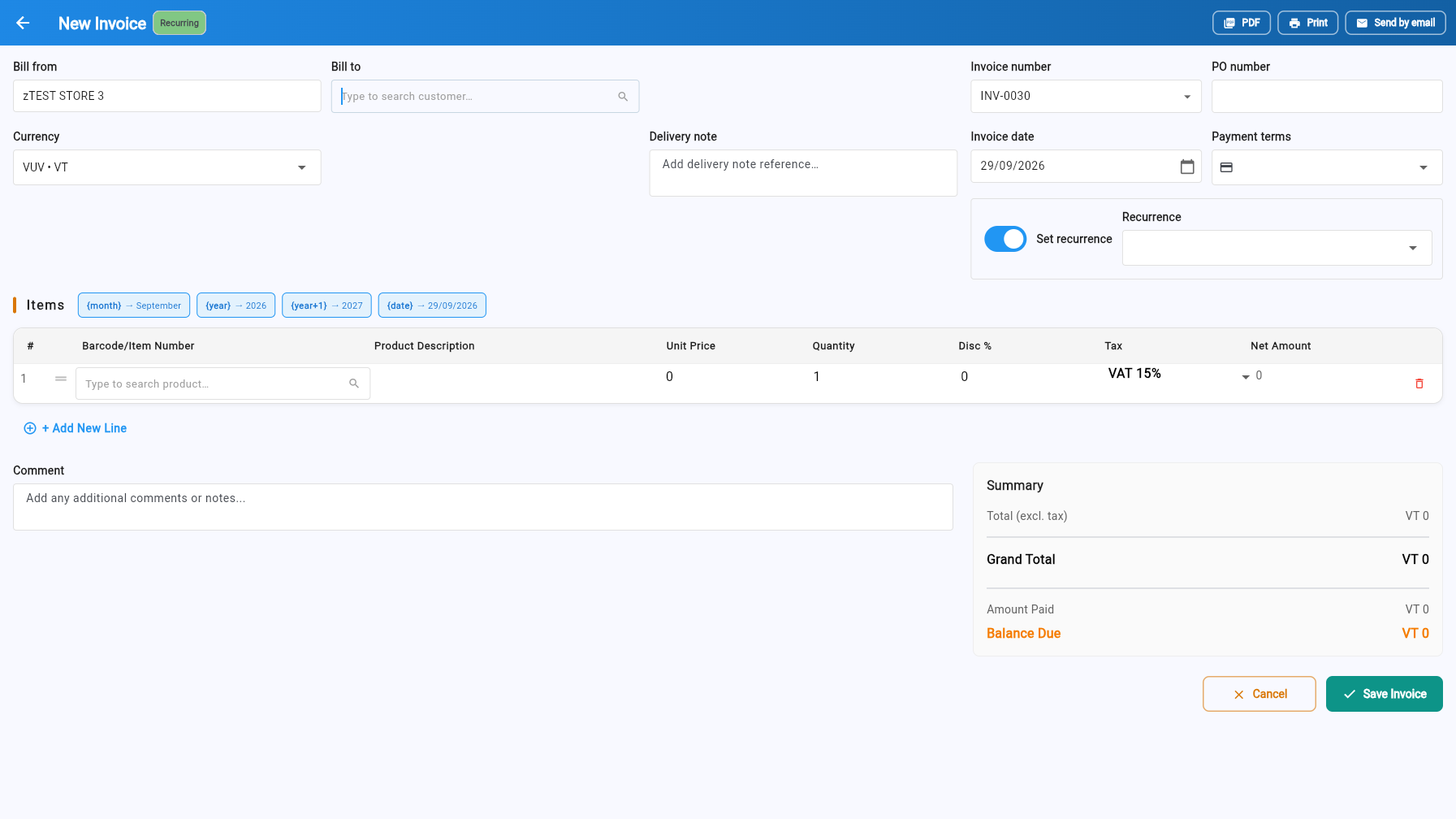Click the back arrow icon
This screenshot has height=819, width=1456.
tap(23, 23)
